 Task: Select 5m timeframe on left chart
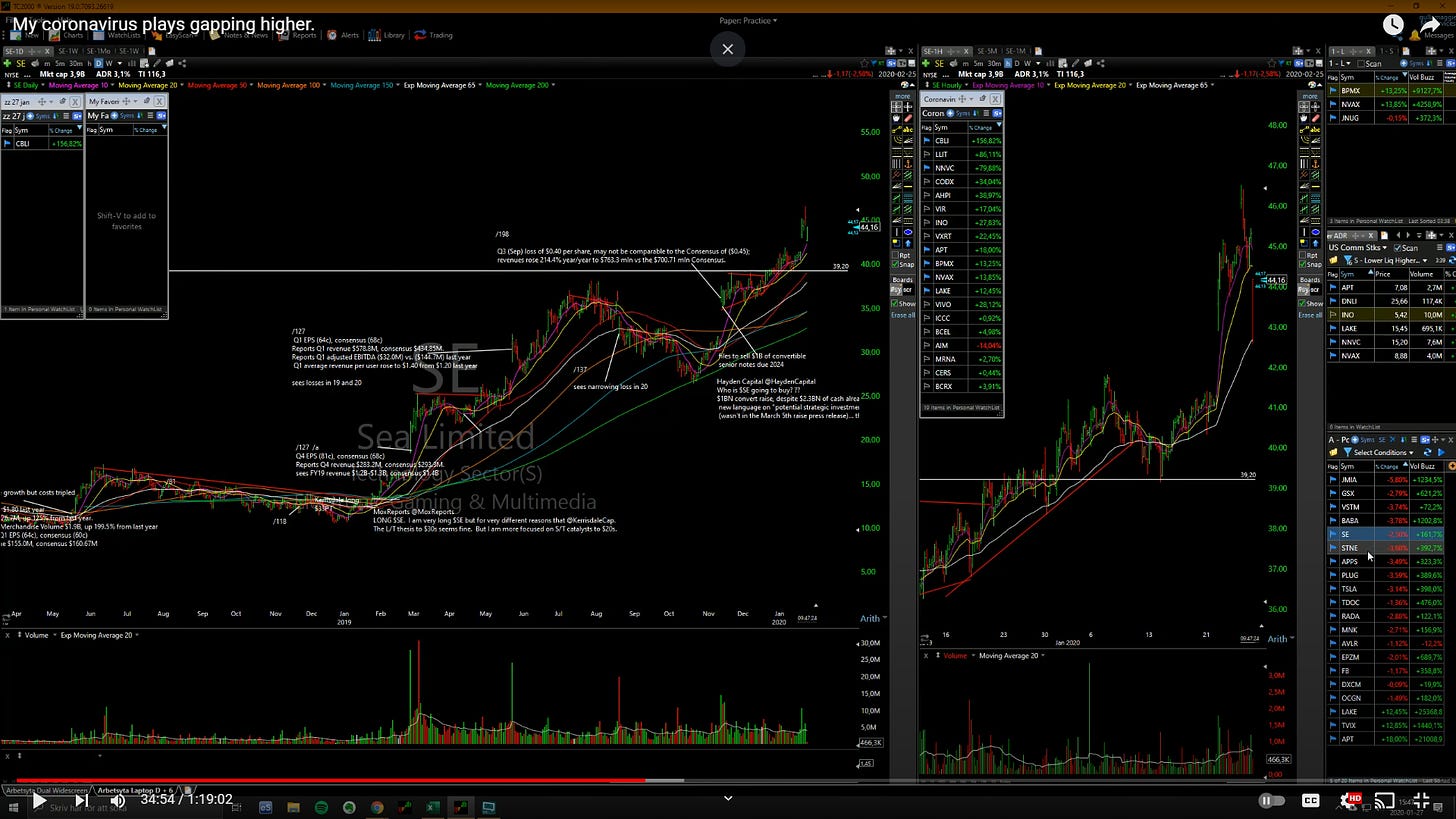tap(60, 63)
